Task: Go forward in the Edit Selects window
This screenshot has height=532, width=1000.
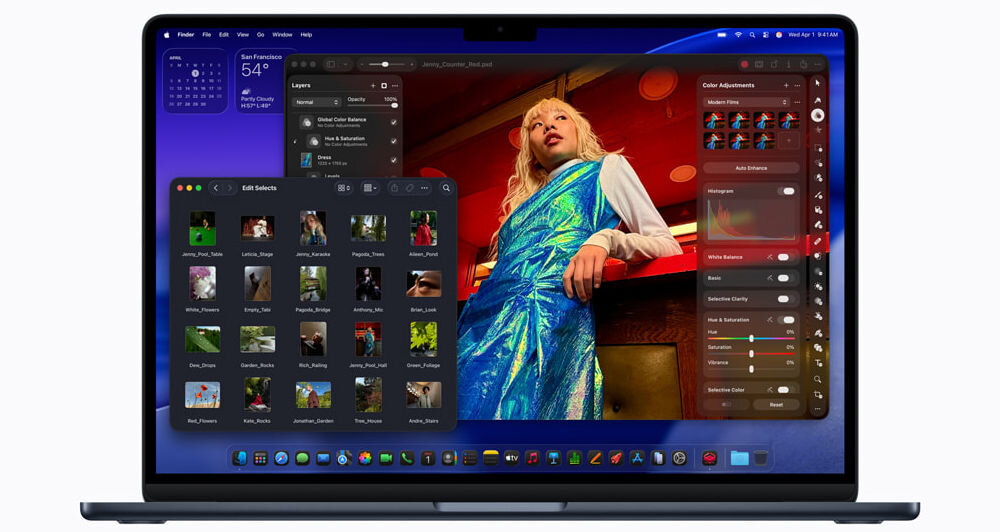Action: (x=230, y=188)
